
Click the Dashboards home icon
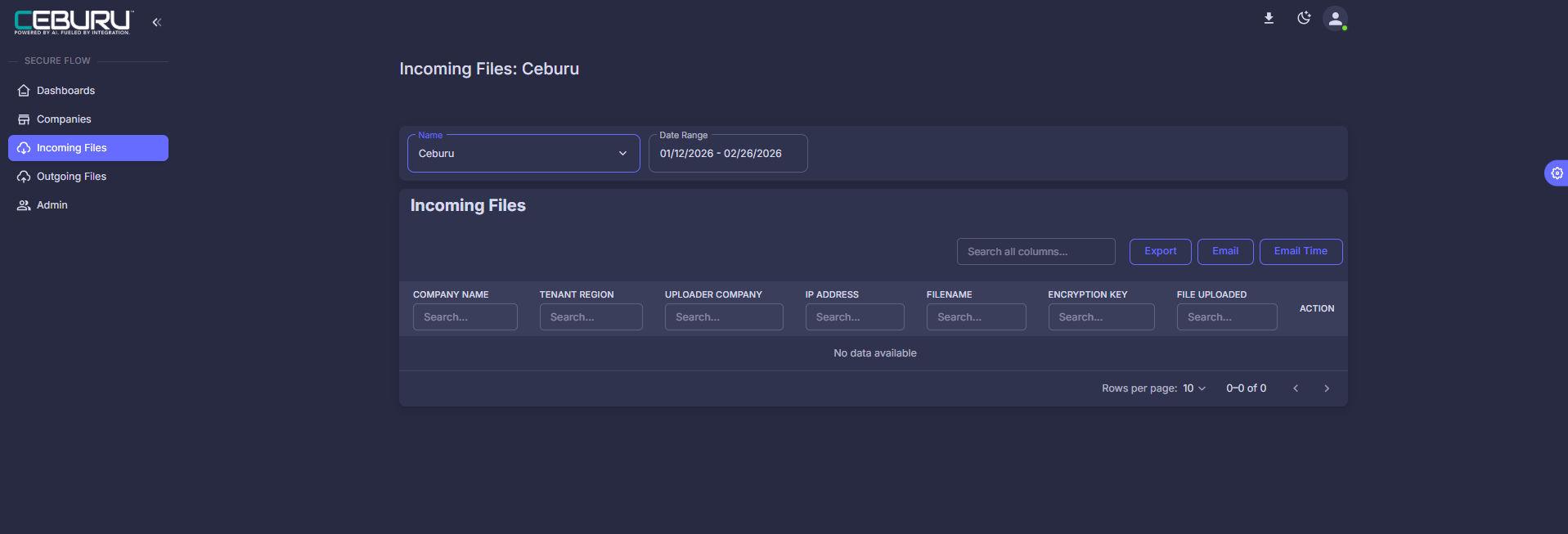(24, 91)
